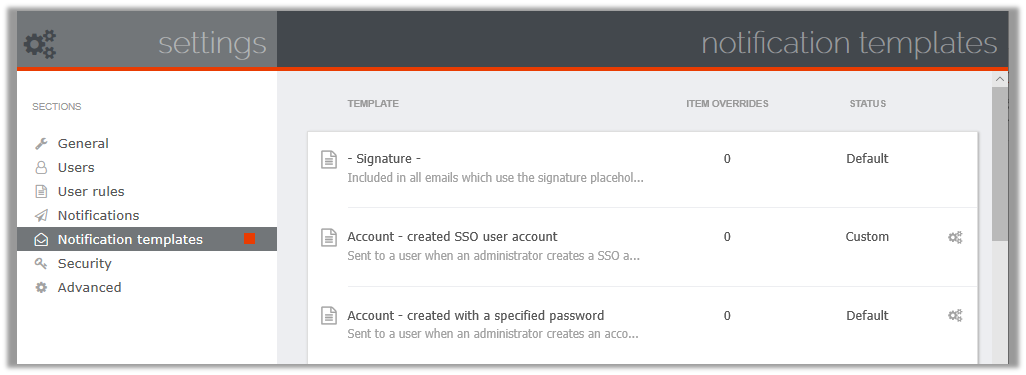The image size is (1026, 375).
Task: Open gear options for specified password template
Action: pyautogui.click(x=955, y=315)
